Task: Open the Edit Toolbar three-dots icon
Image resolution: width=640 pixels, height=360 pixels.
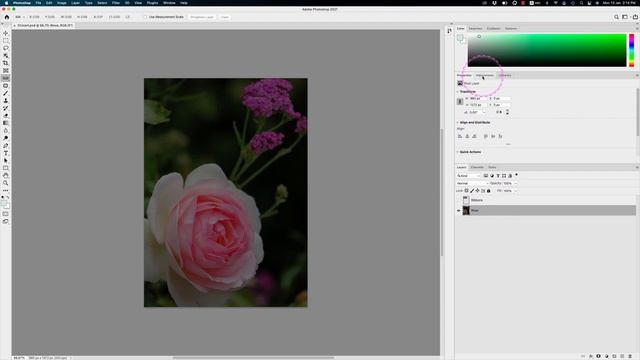Action: point(6,191)
